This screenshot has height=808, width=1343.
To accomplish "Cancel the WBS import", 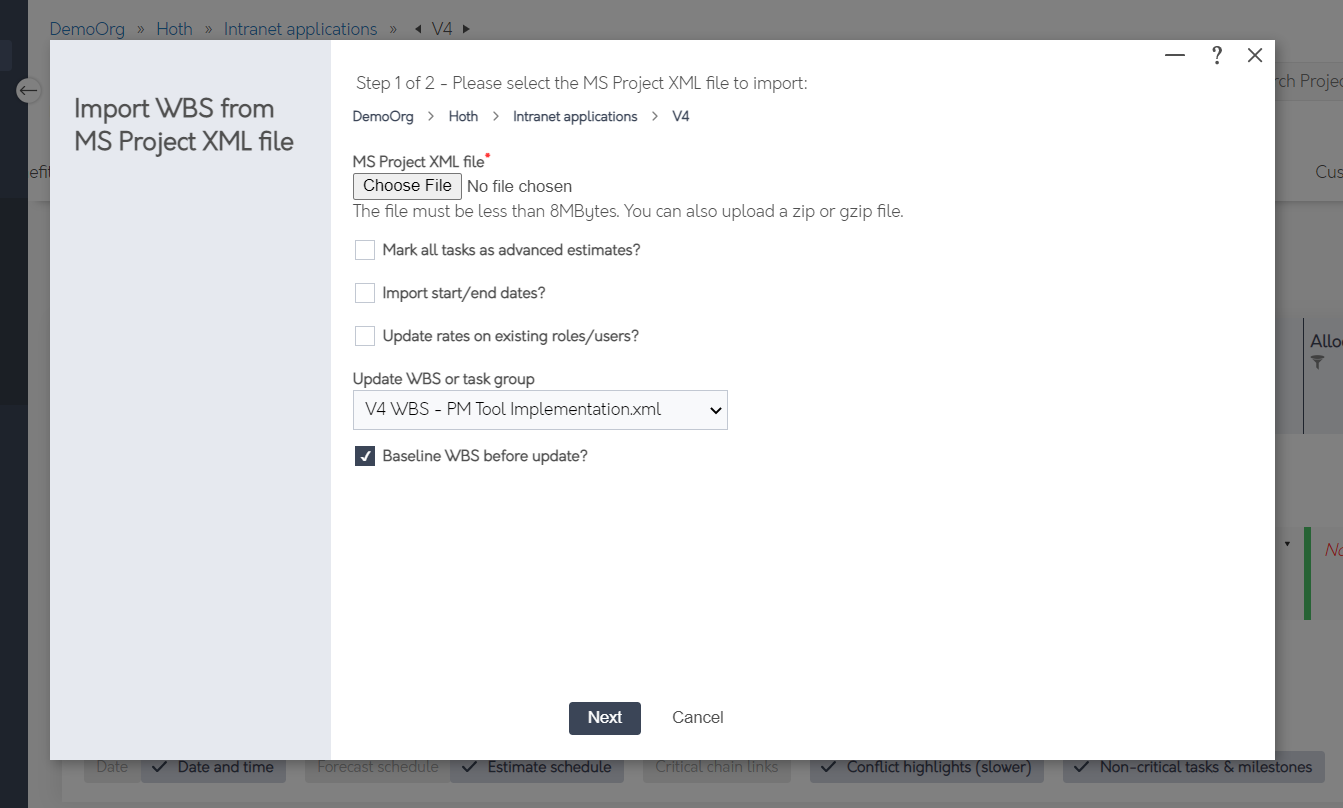I will [x=697, y=718].
